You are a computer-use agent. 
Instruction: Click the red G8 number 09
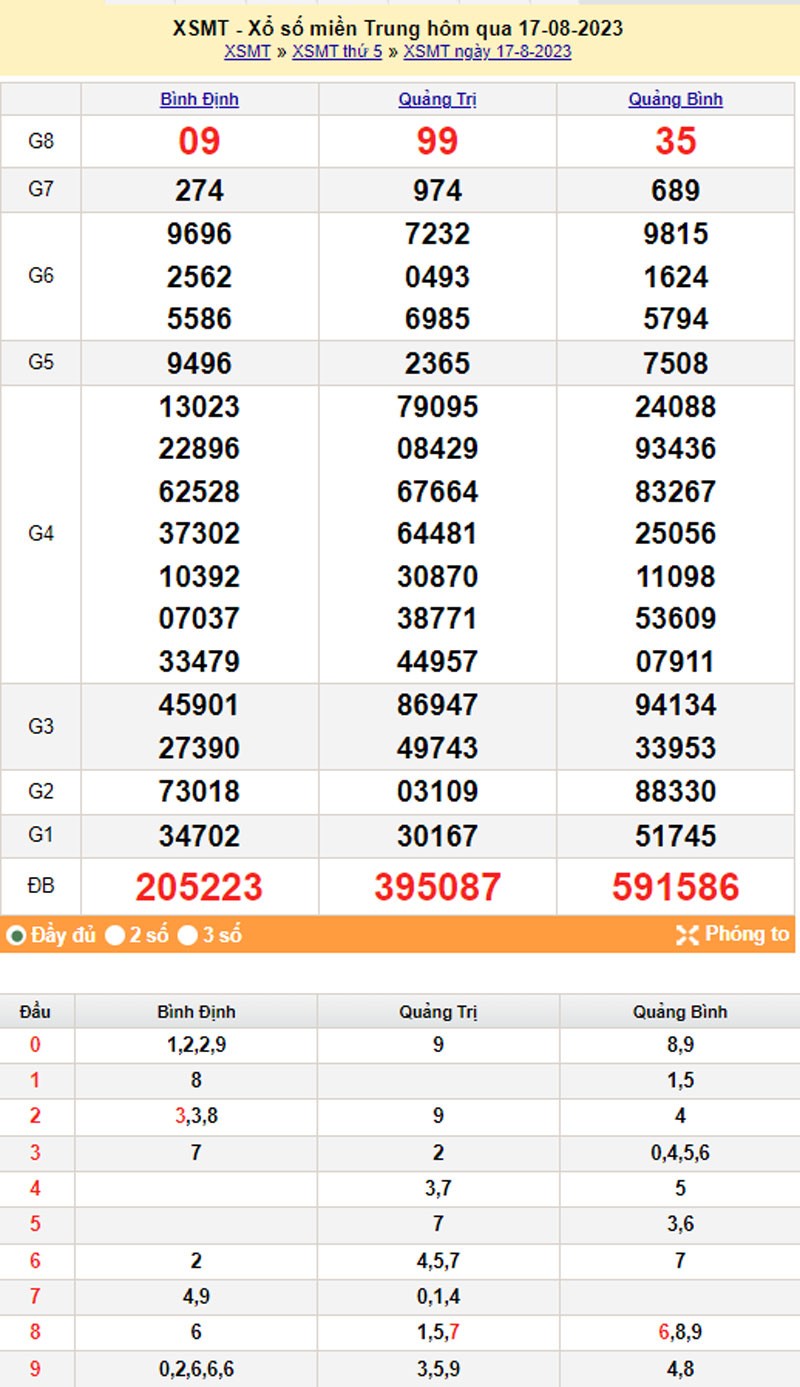coord(199,141)
